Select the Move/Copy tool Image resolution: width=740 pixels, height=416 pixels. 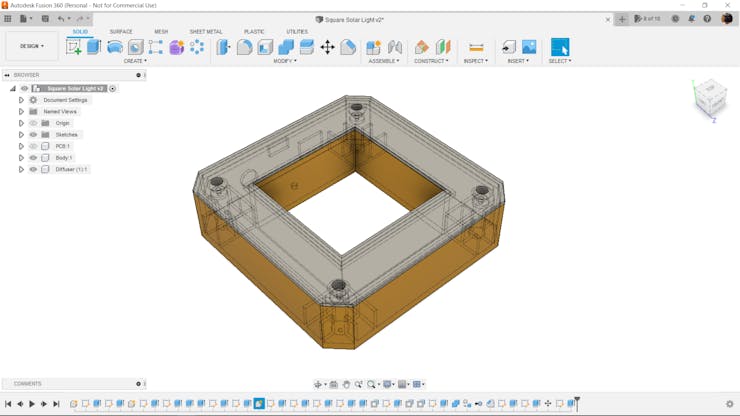(327, 47)
